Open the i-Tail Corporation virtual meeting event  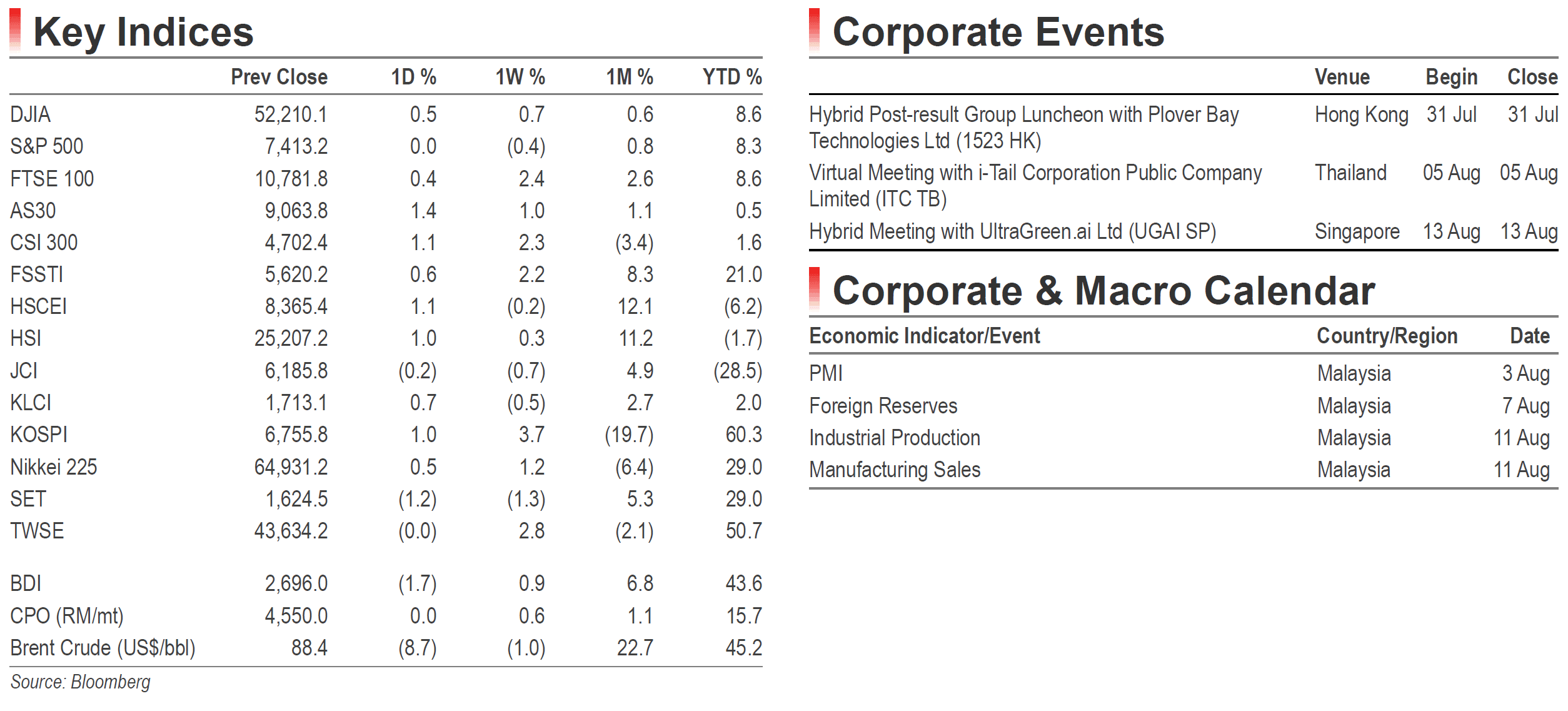pos(1035,186)
